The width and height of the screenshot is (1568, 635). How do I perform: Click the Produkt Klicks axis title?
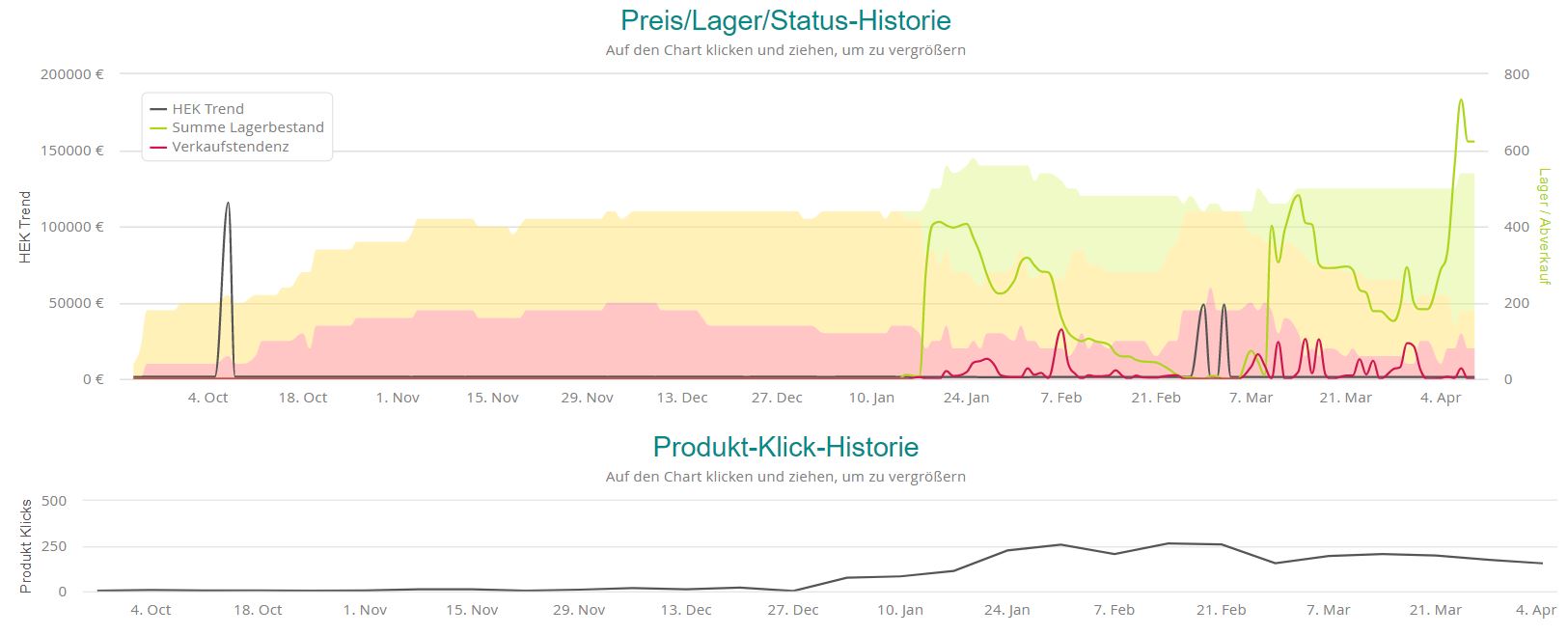coord(26,545)
